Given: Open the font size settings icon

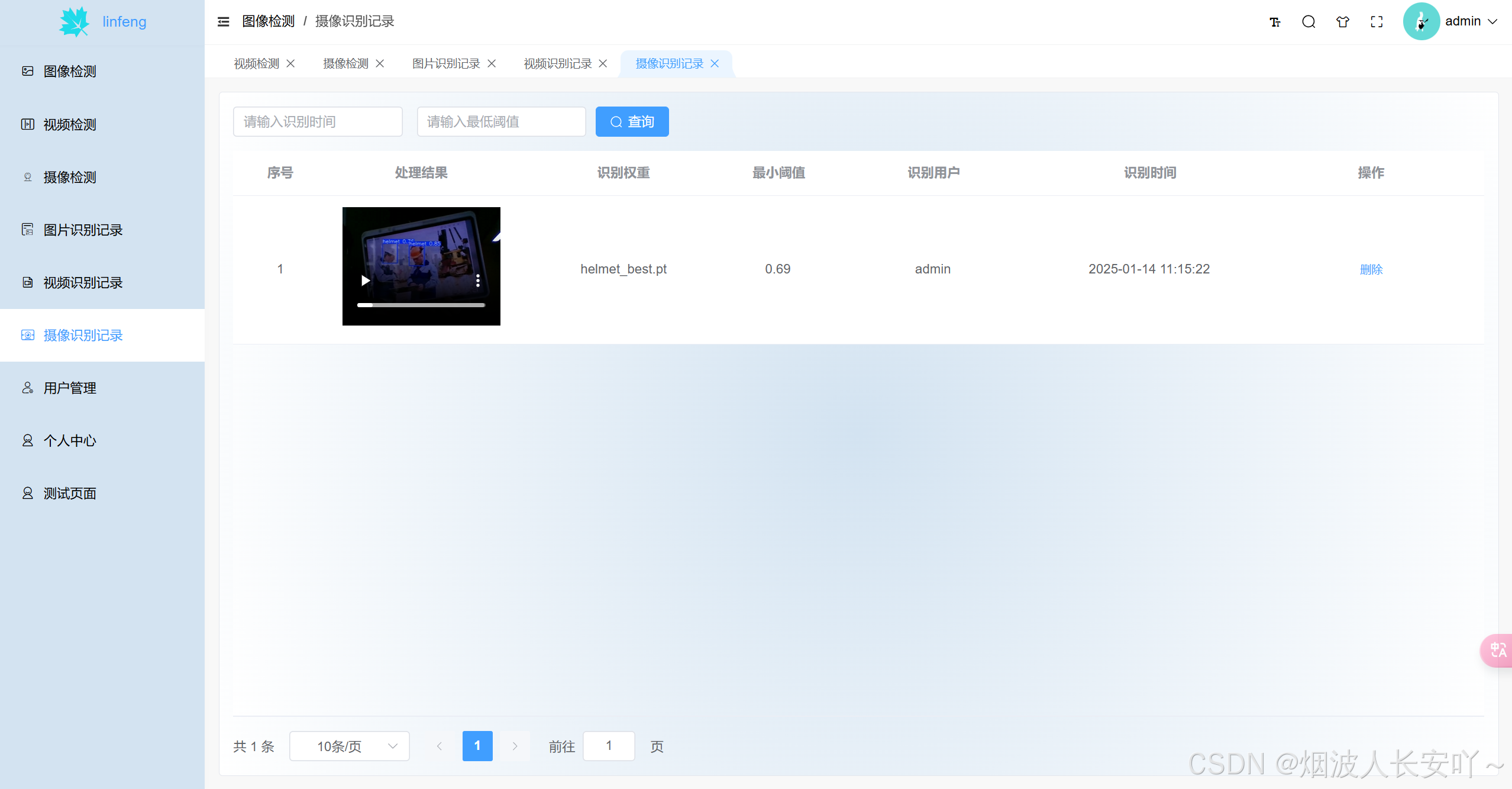Looking at the screenshot, I should tap(1275, 22).
